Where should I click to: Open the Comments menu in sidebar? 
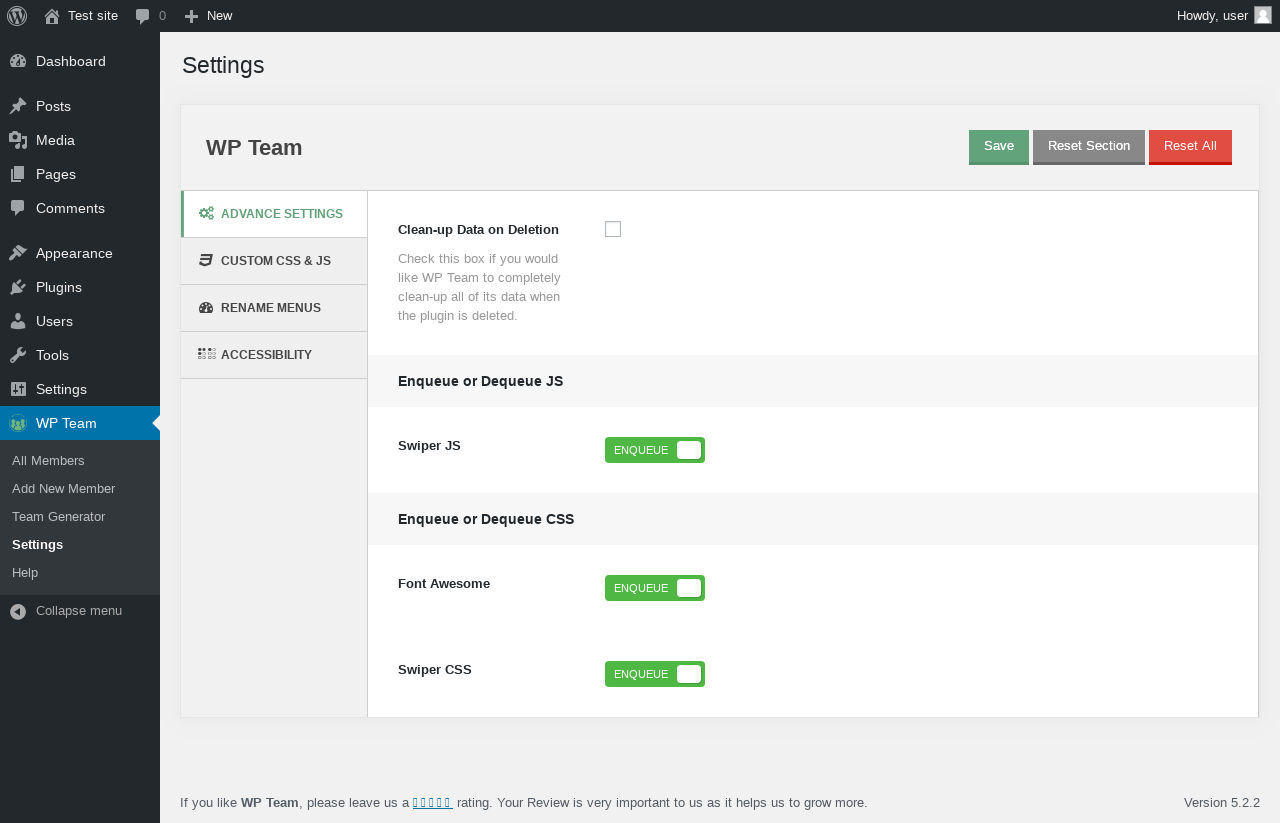80,208
